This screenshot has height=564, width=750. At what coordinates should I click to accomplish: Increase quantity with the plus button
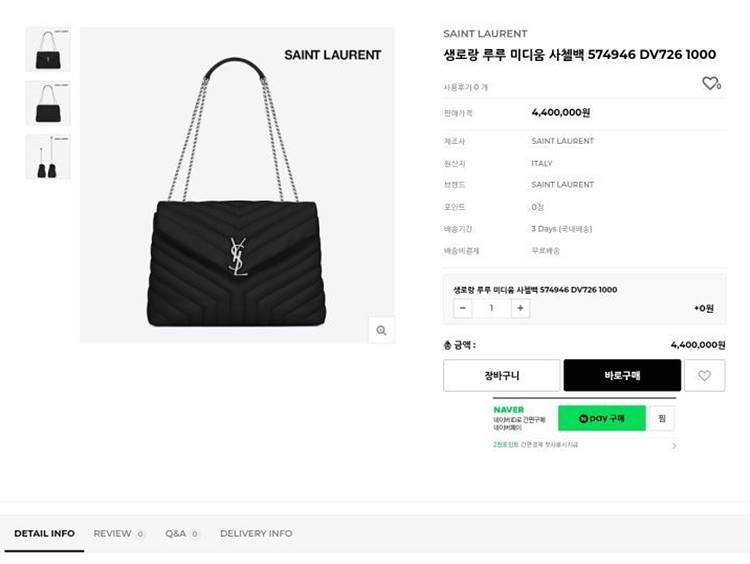click(520, 308)
